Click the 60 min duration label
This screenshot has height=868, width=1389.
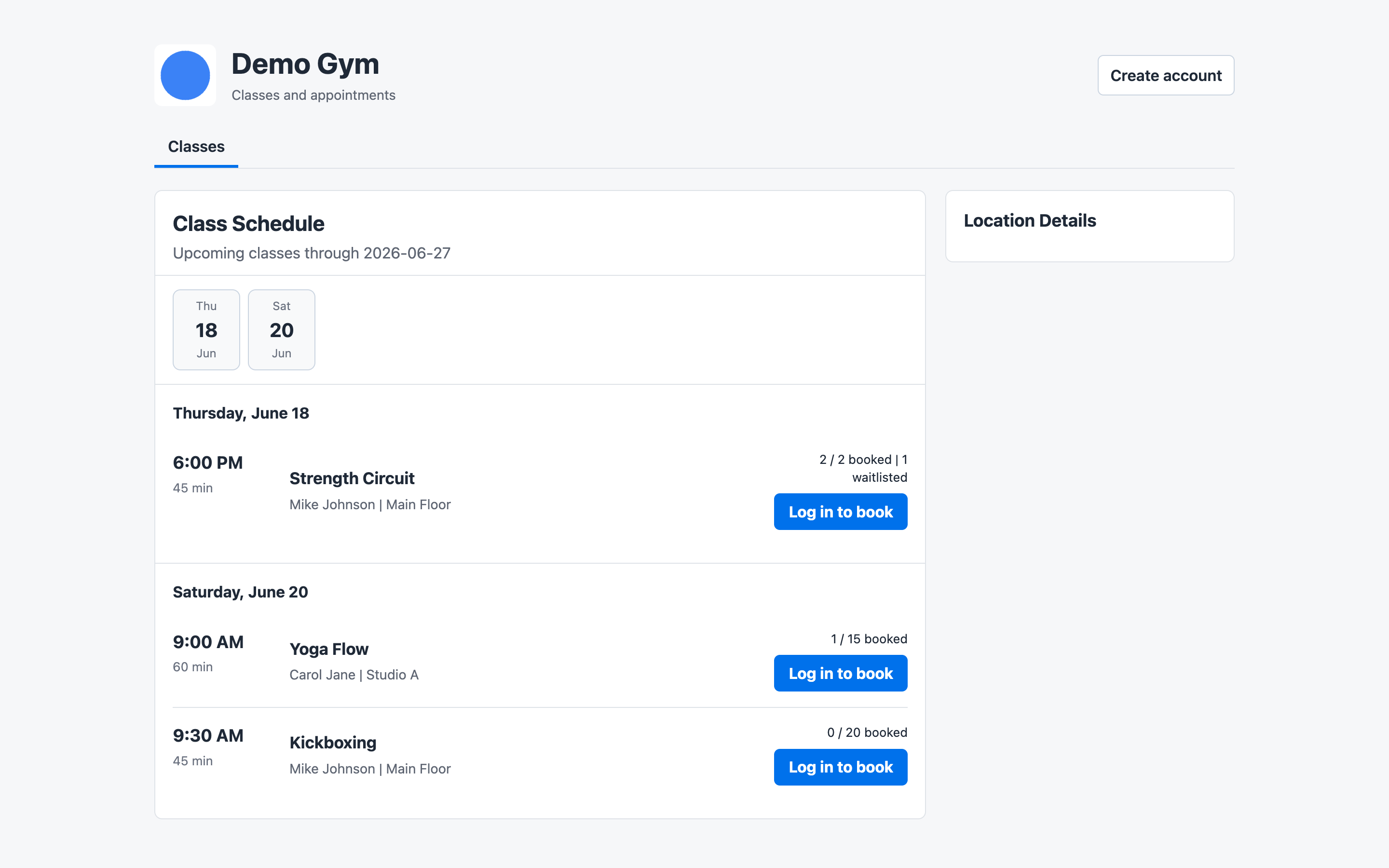pyautogui.click(x=193, y=667)
